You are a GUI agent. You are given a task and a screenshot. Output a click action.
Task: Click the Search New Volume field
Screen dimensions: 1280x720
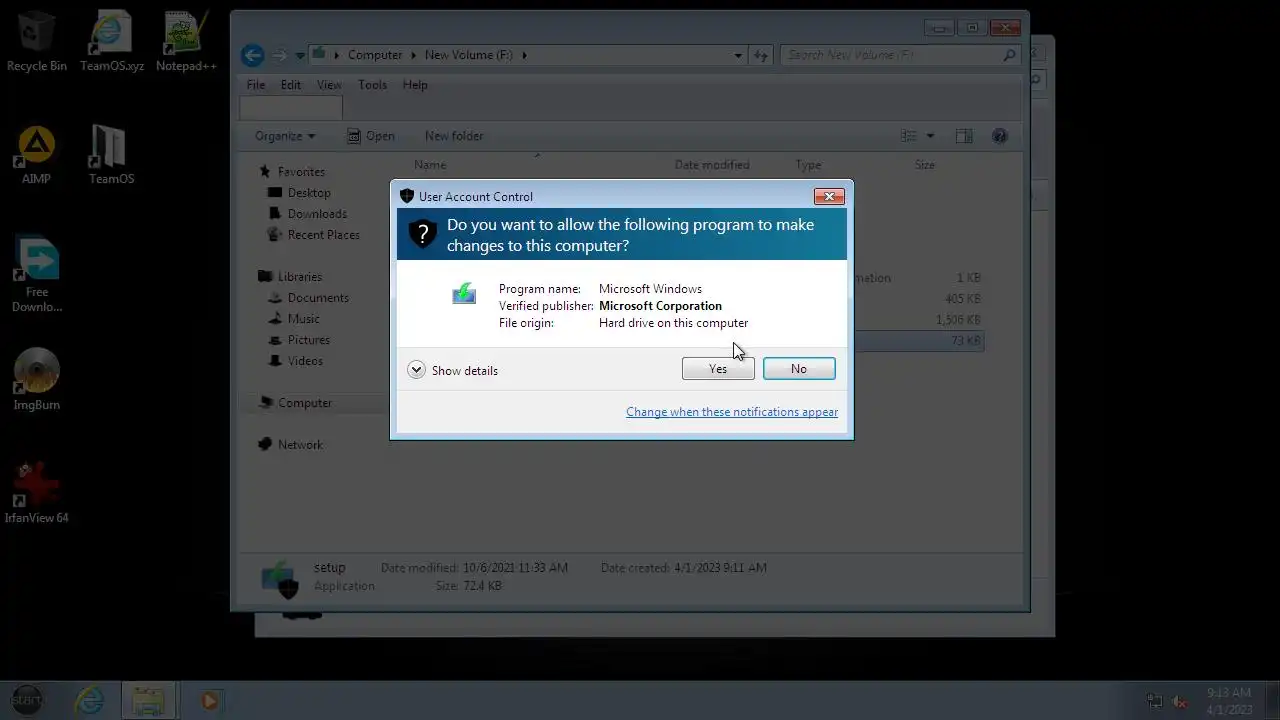click(900, 55)
